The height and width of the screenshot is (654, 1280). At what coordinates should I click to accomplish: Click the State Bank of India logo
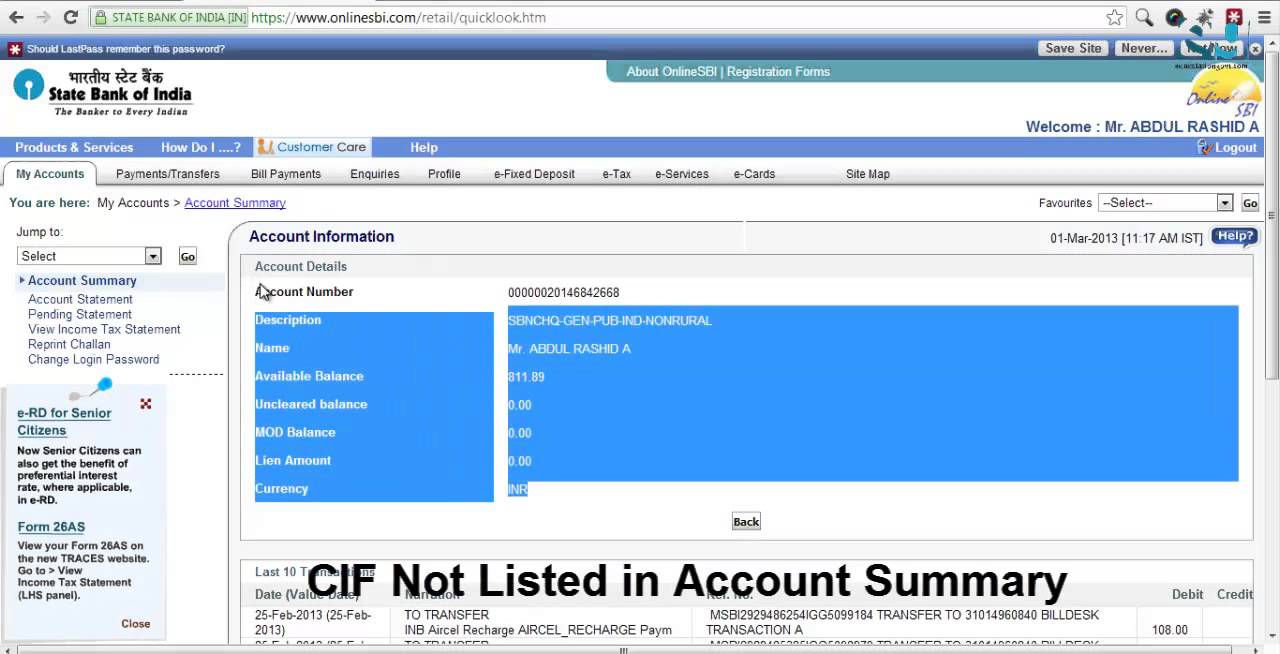(x=102, y=92)
